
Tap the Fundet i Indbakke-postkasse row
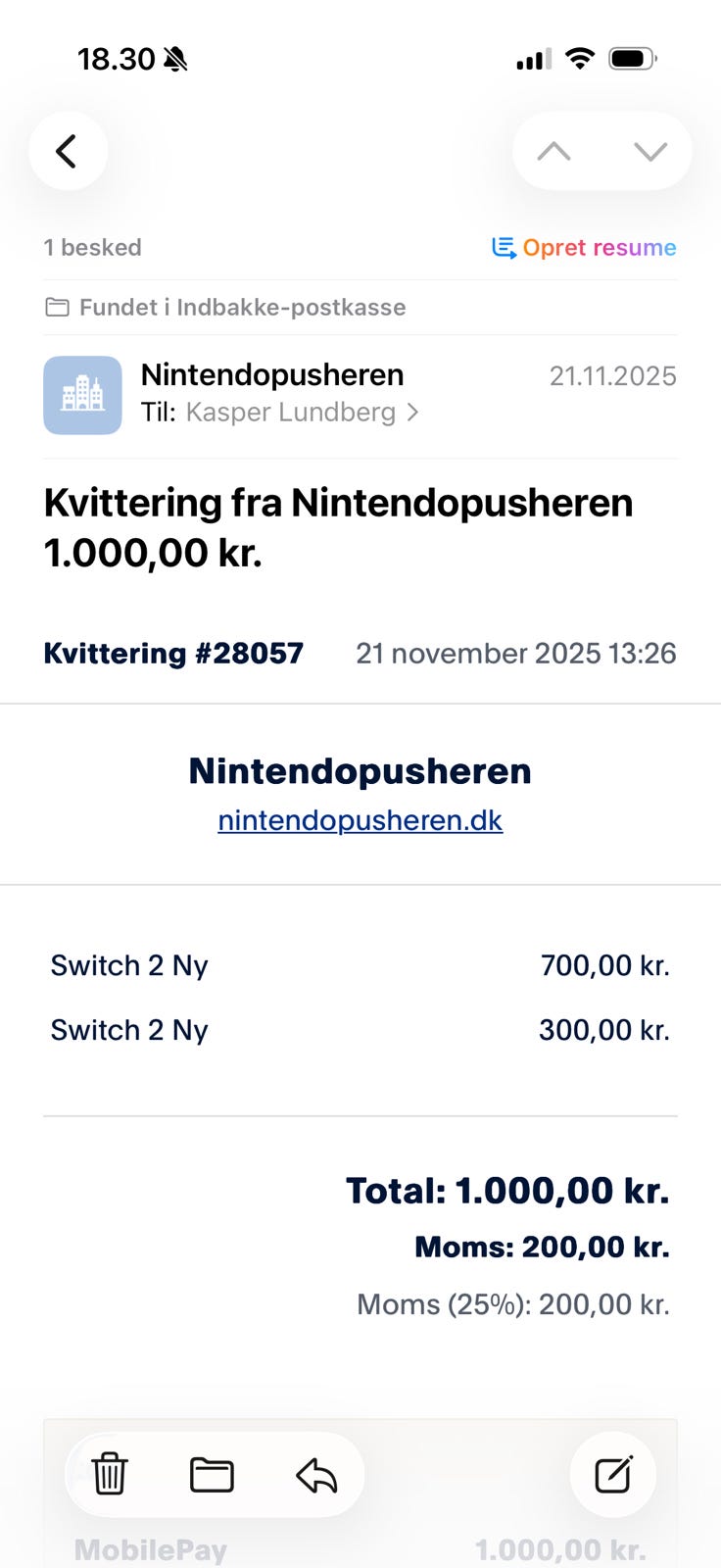[x=242, y=308]
